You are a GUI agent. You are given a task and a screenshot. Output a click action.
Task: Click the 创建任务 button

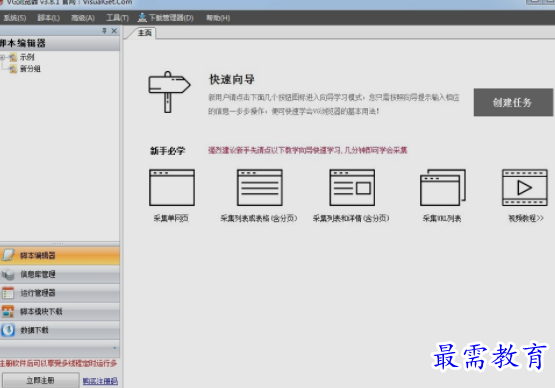[x=513, y=102]
